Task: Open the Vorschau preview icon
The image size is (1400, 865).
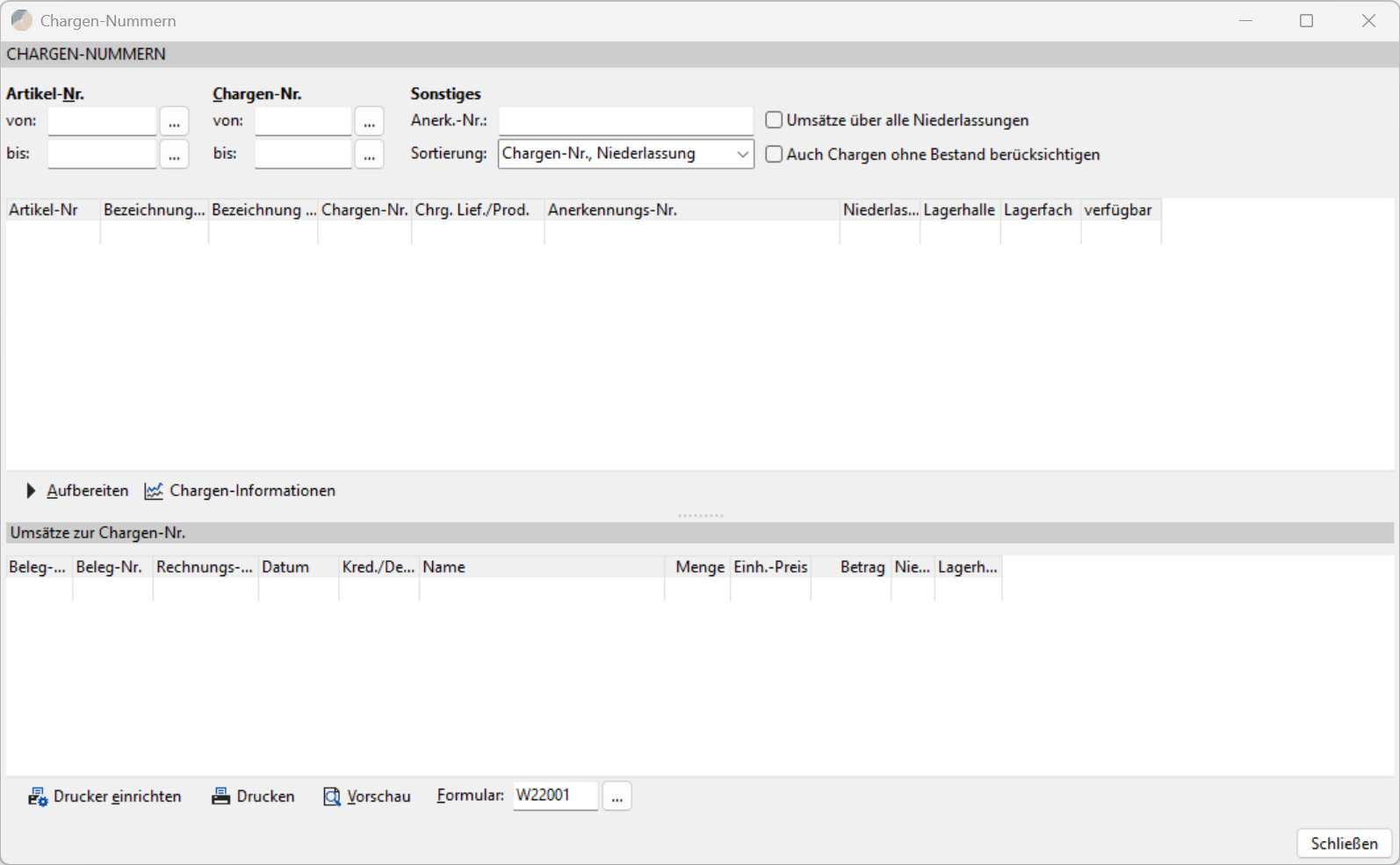Action: click(x=332, y=797)
